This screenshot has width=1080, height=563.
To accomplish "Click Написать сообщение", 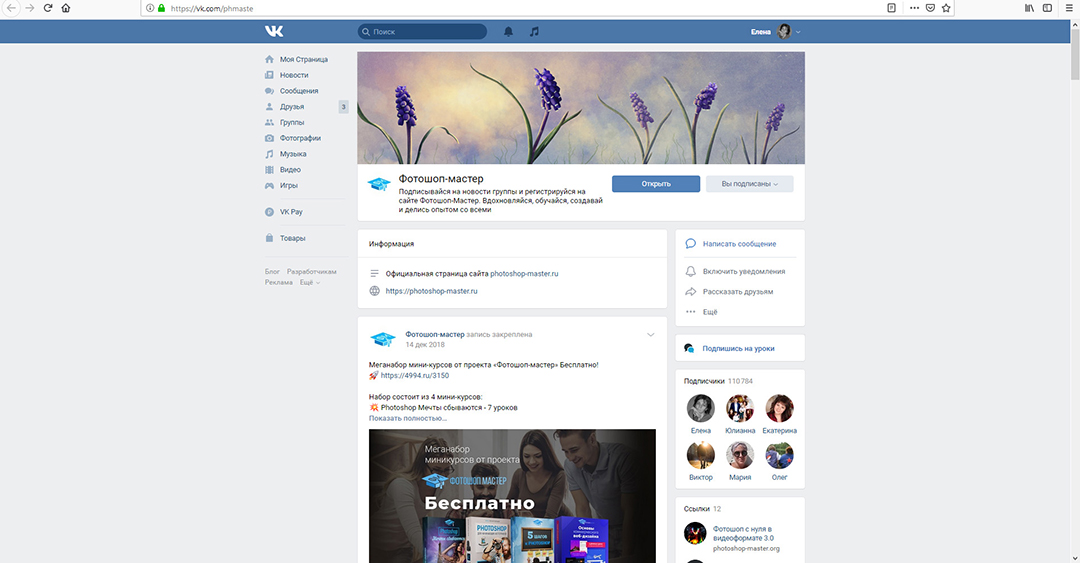I will (x=739, y=244).
